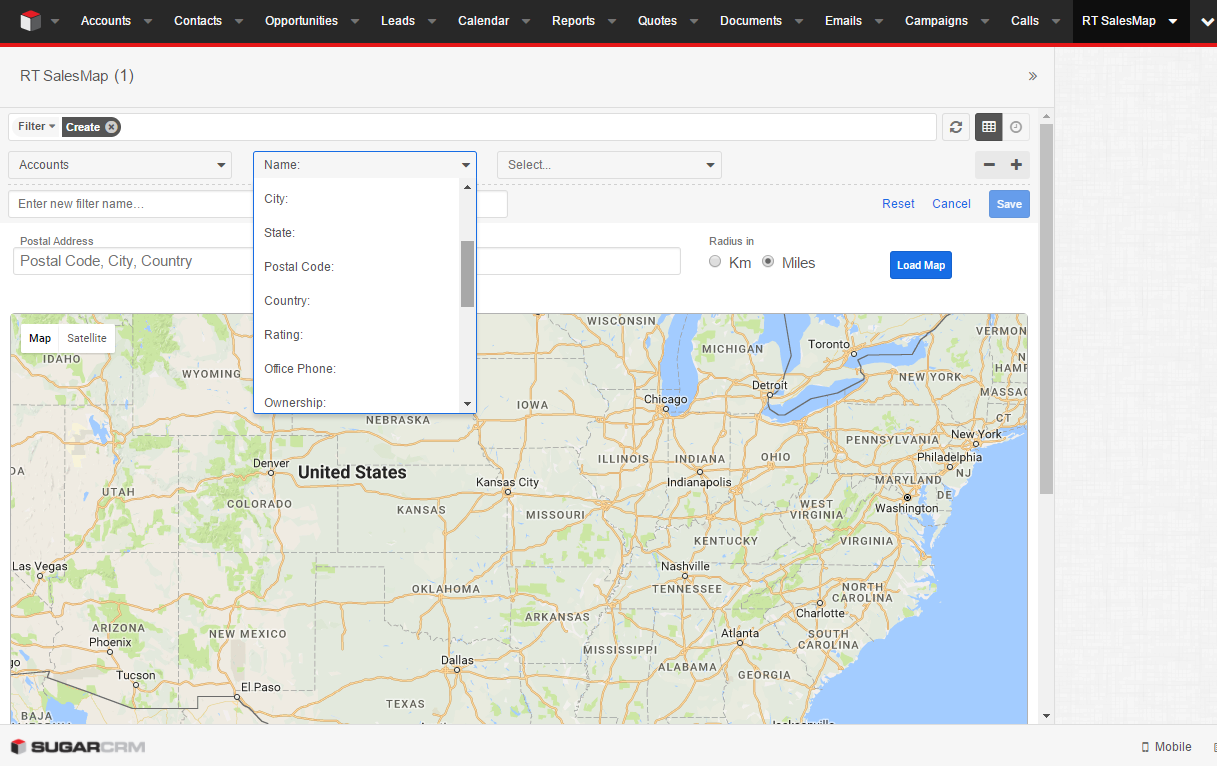This screenshot has height=766, width=1217.
Task: Click the page vertical scrollbar
Action: click(1046, 309)
